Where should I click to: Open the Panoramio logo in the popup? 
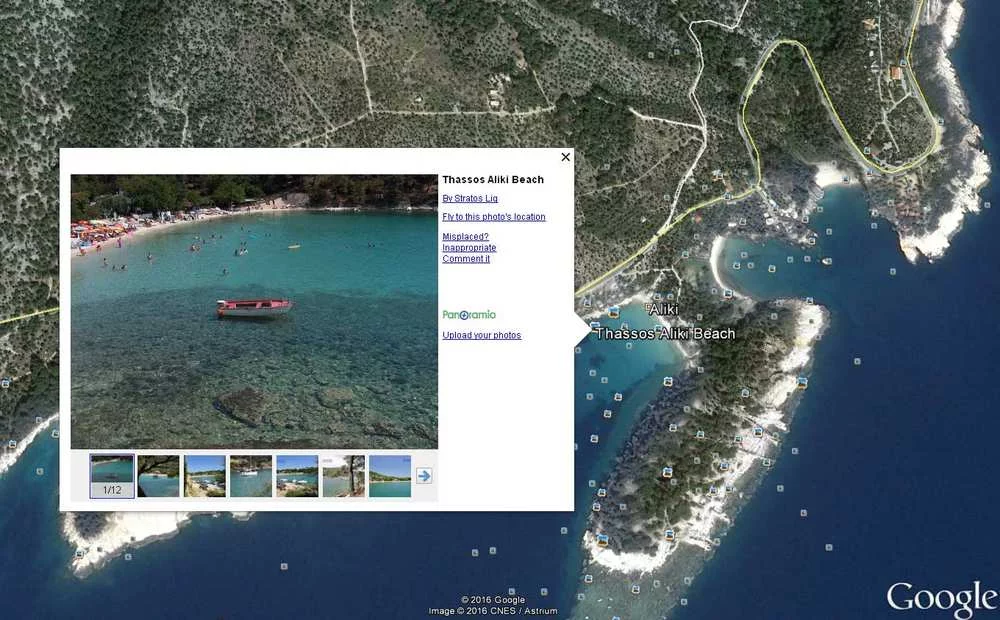click(x=469, y=314)
